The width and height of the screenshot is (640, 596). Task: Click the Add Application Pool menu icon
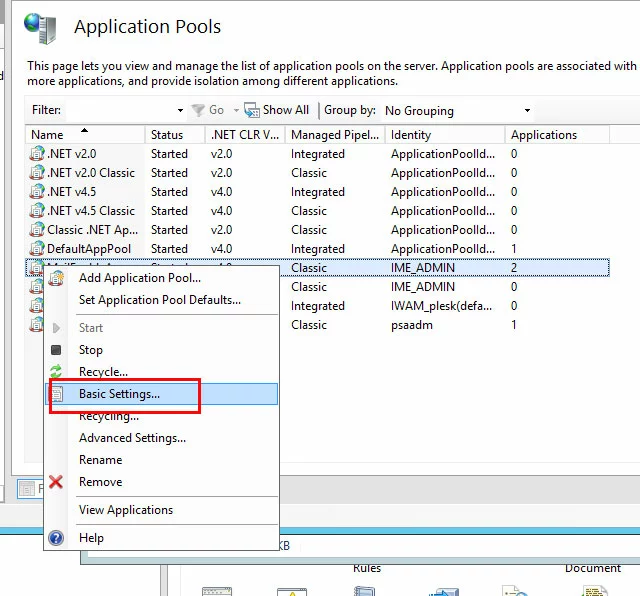coord(57,278)
